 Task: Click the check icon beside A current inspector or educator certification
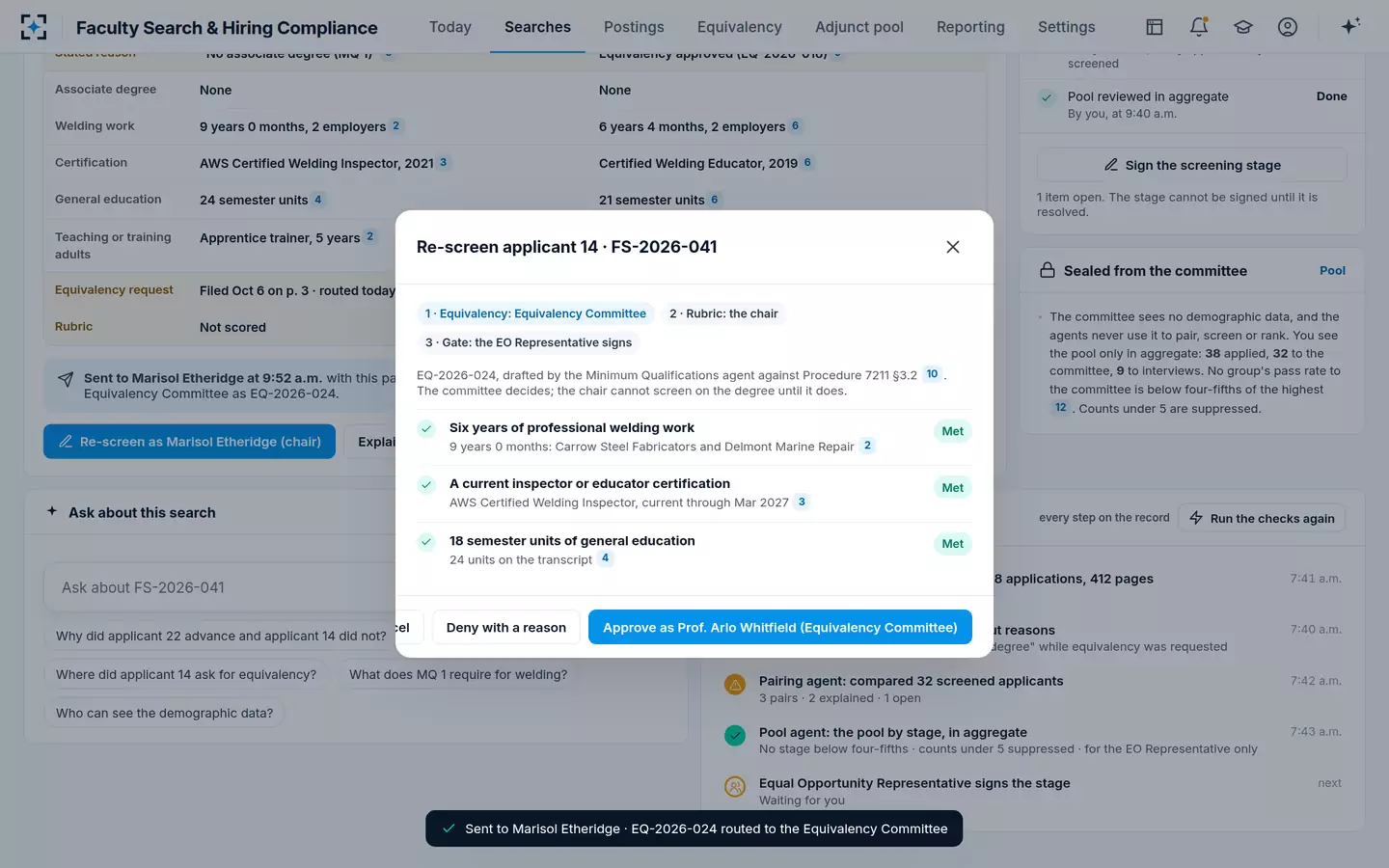coord(426,485)
